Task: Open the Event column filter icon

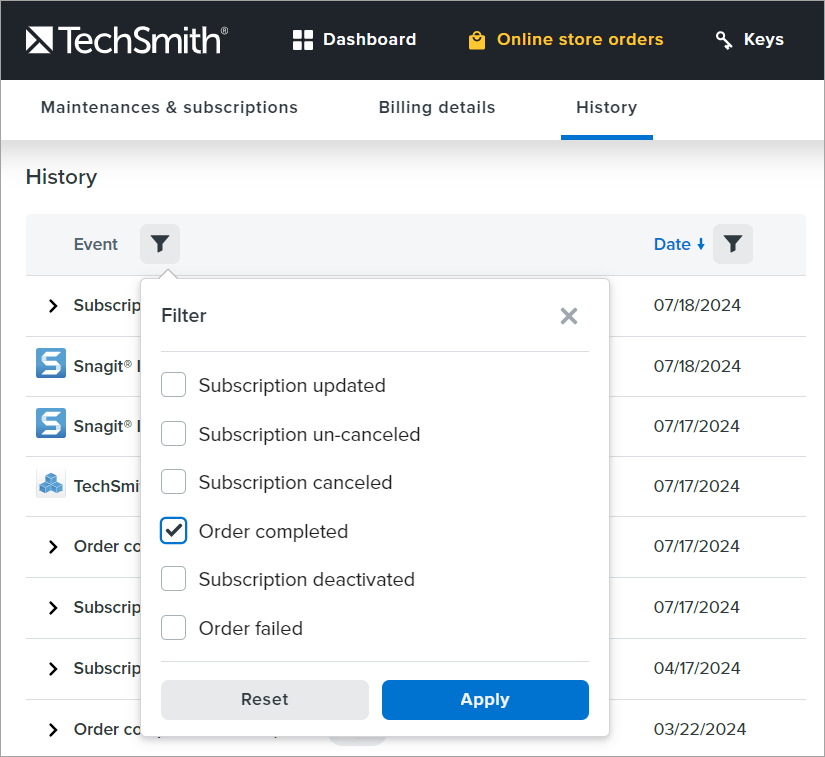Action: click(160, 244)
